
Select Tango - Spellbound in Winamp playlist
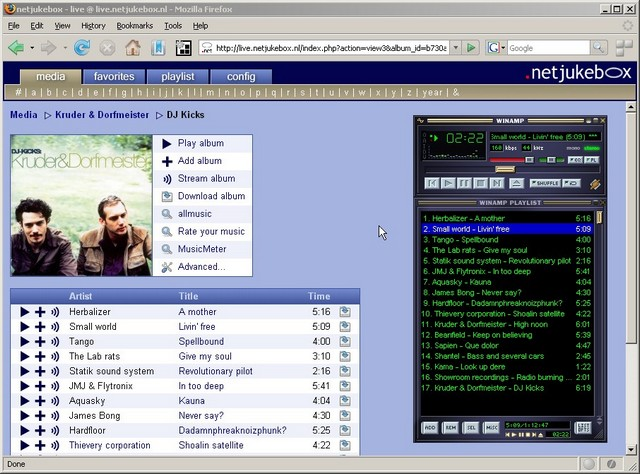pyautogui.click(x=507, y=240)
